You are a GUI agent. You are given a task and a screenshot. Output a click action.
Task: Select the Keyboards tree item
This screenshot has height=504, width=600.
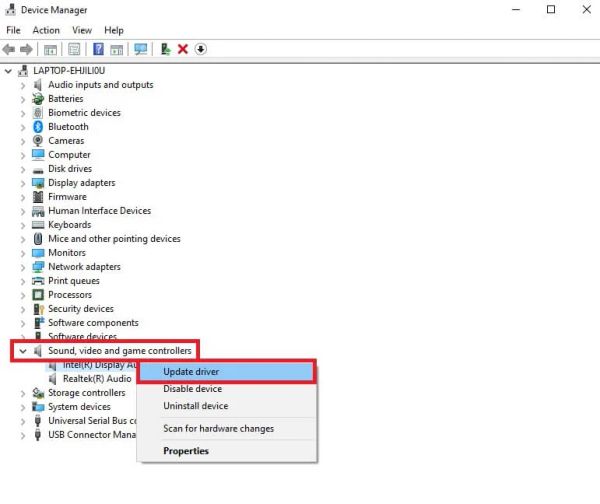69,225
